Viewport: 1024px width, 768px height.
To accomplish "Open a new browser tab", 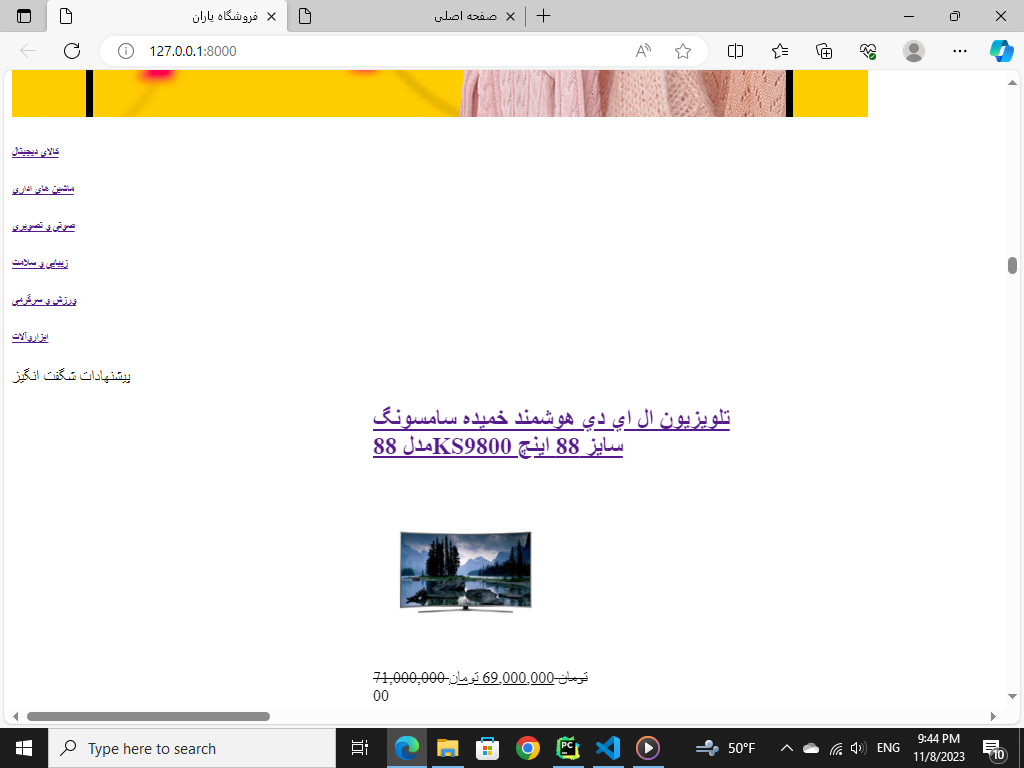I will (x=543, y=16).
